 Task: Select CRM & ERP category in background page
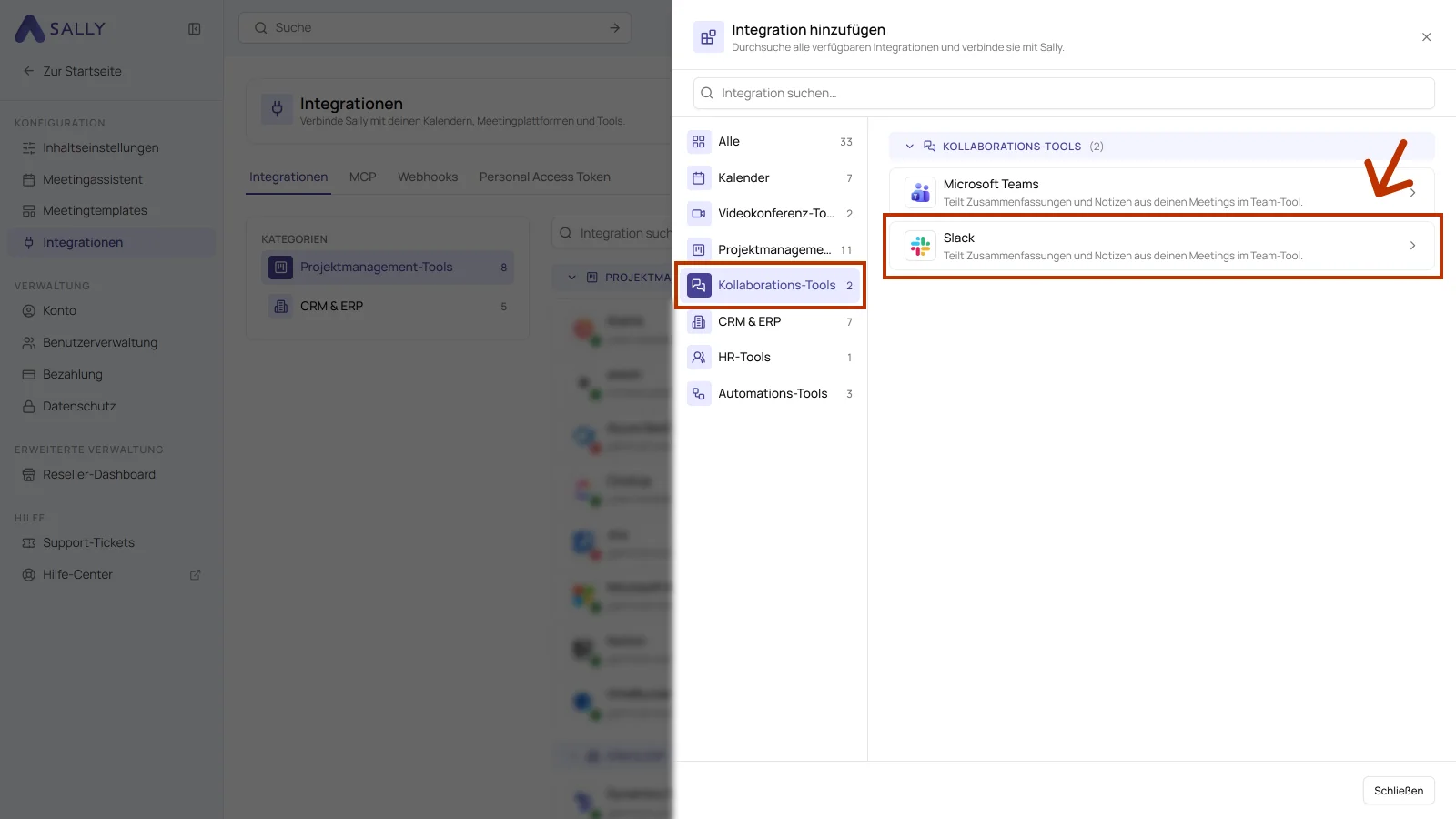click(388, 307)
